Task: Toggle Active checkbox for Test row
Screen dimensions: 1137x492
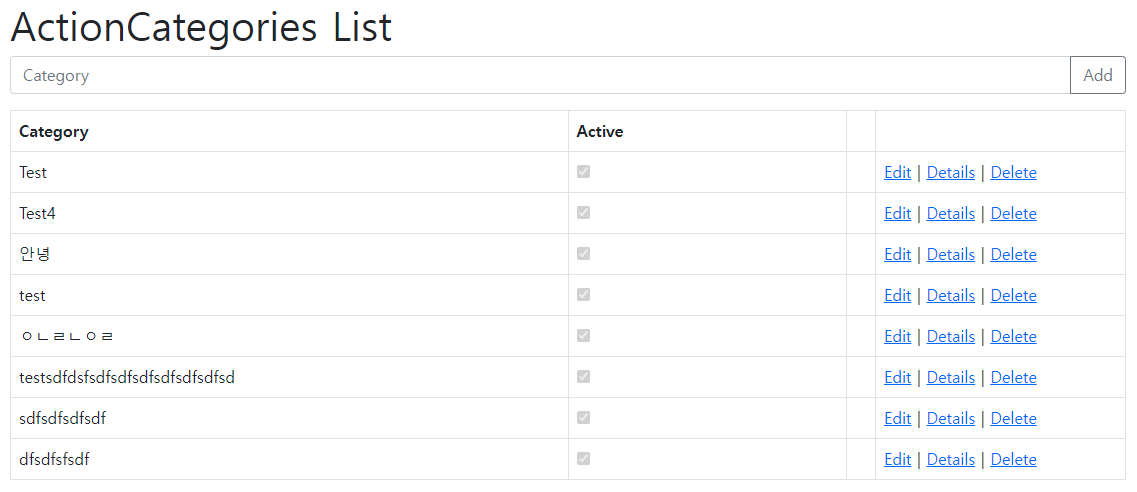Action: 584,172
